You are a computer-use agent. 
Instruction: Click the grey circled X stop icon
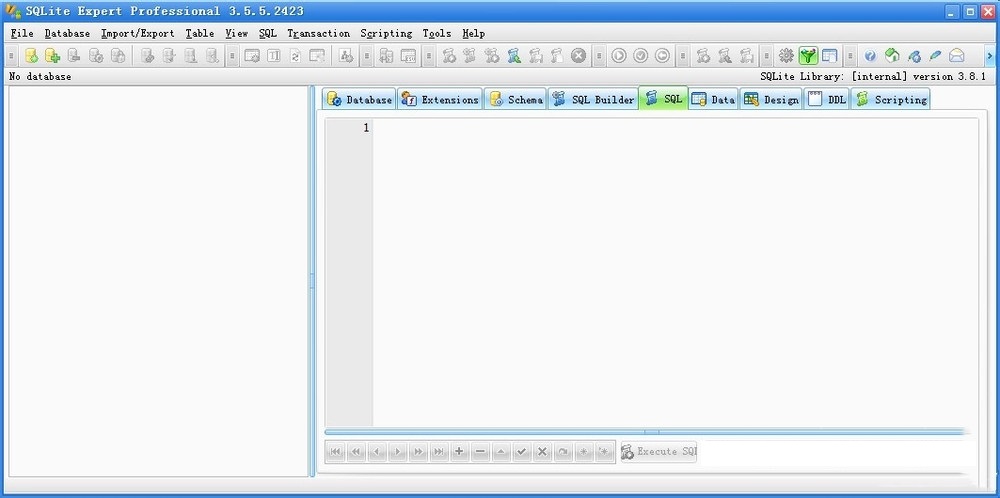[x=578, y=56]
